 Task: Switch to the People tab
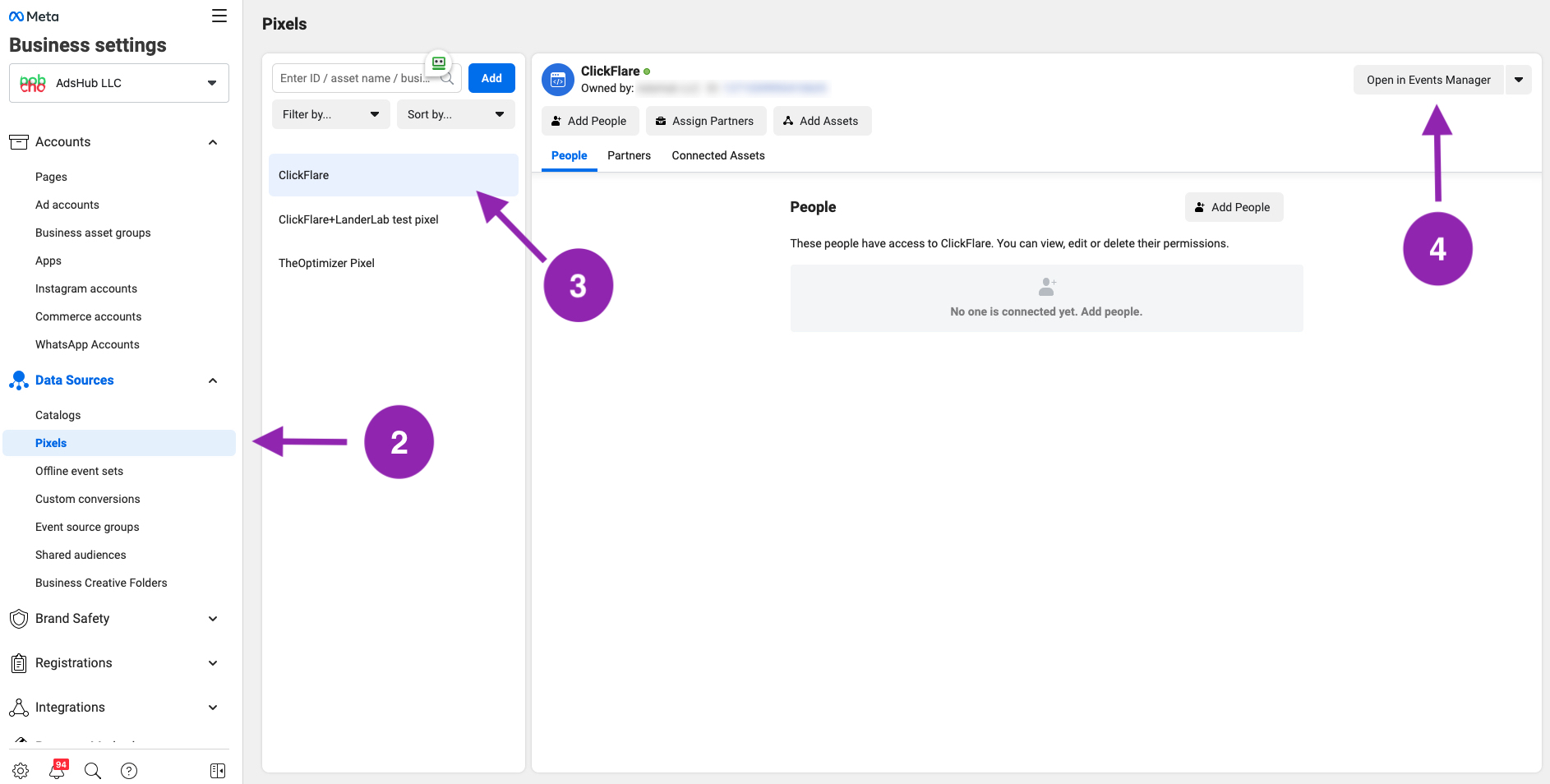tap(570, 155)
